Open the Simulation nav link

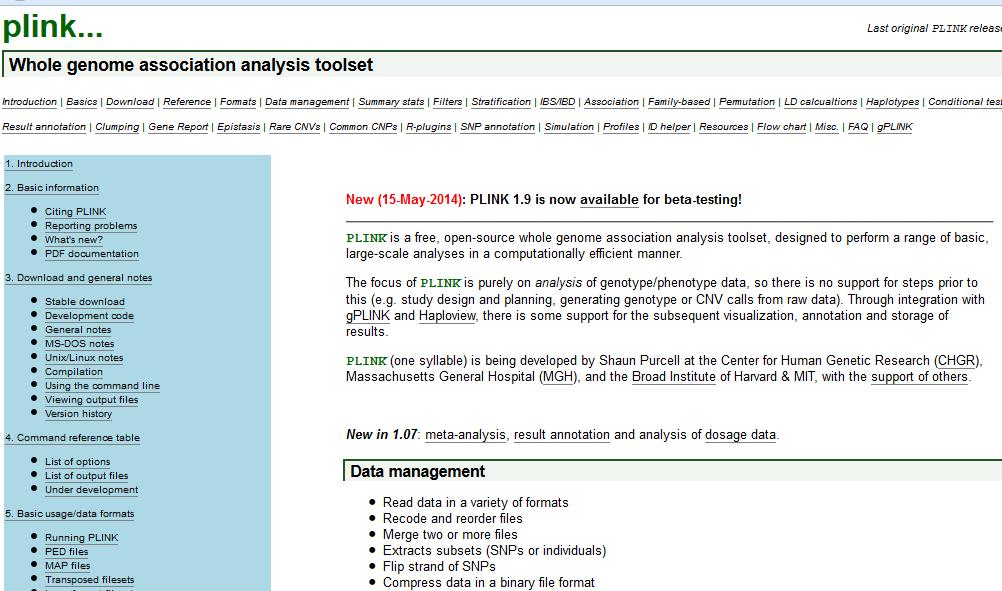click(x=569, y=127)
